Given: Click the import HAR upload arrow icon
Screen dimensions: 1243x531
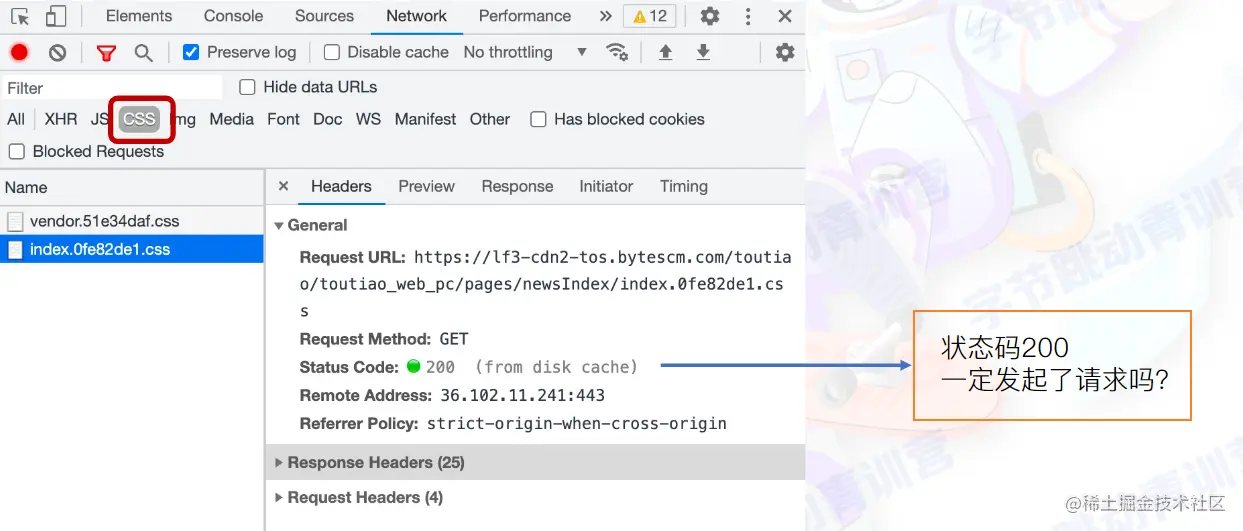Looking at the screenshot, I should 665,52.
